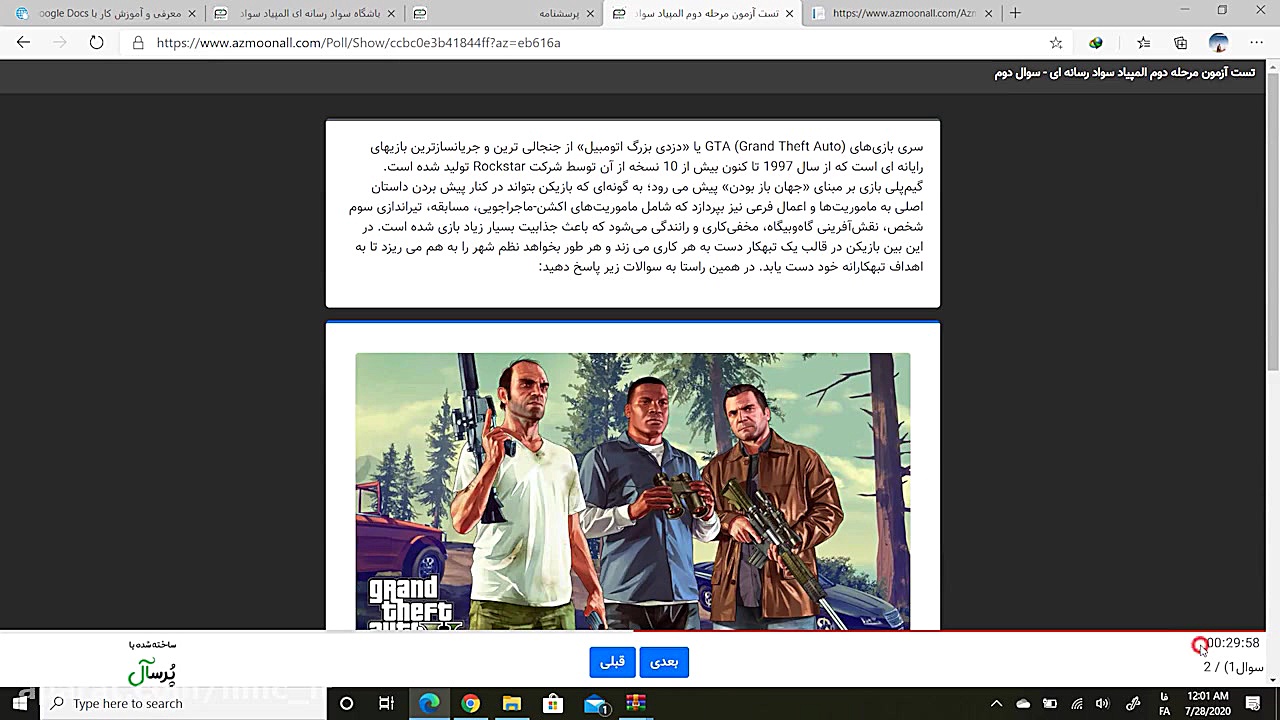This screenshot has height=720, width=1280.
Task: Click the Internet Download Manager extension icon
Action: pyautogui.click(x=1096, y=43)
